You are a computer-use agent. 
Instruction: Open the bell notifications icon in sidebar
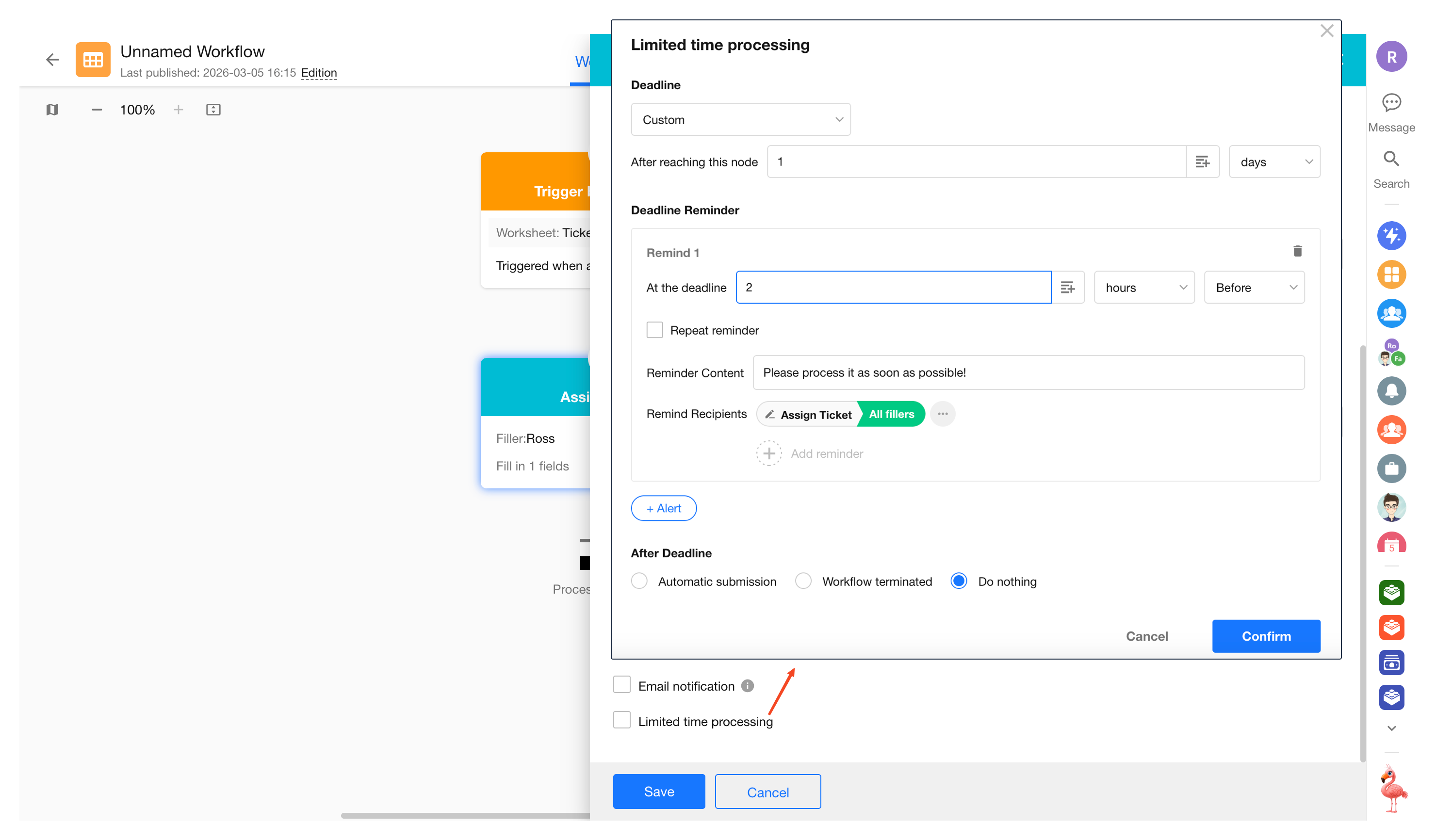point(1391,391)
